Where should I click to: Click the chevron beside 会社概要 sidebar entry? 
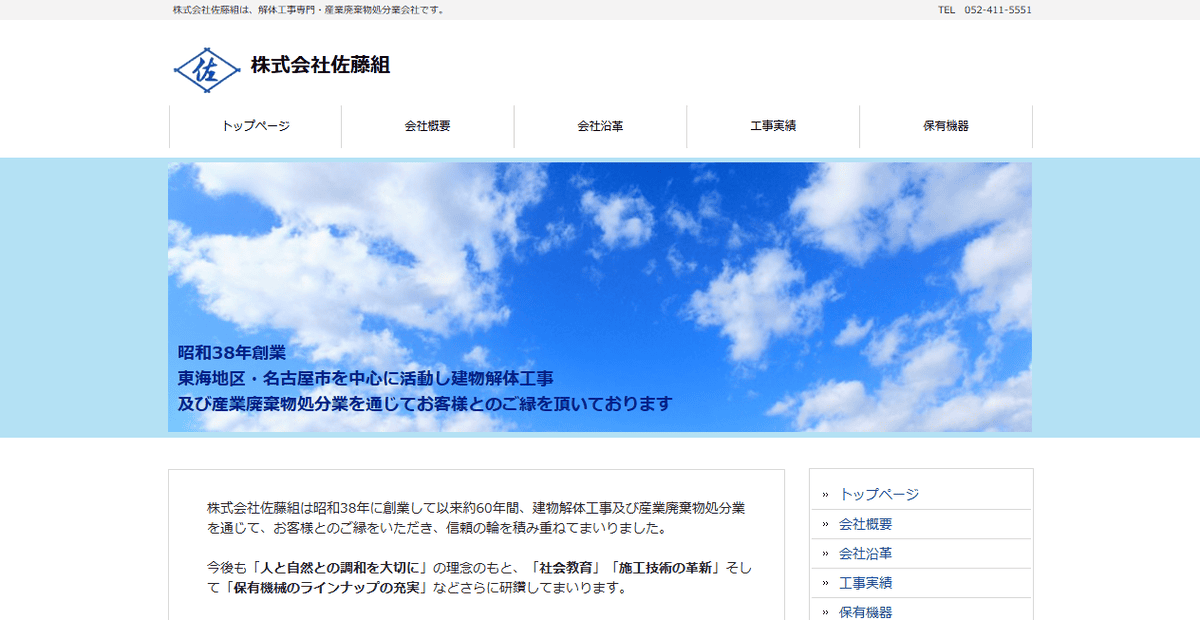[823, 523]
